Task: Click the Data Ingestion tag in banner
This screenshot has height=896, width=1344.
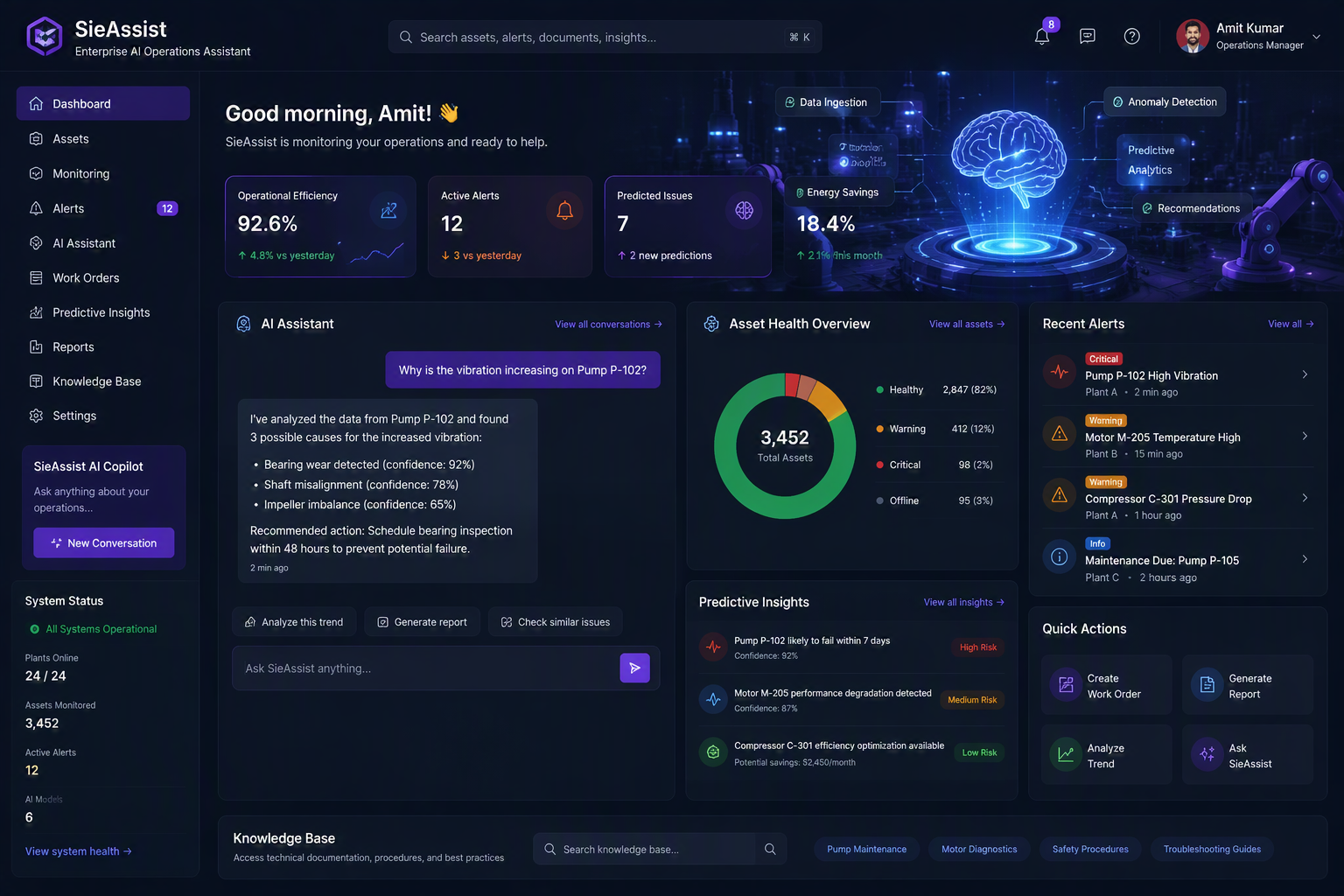Action: pos(827,102)
